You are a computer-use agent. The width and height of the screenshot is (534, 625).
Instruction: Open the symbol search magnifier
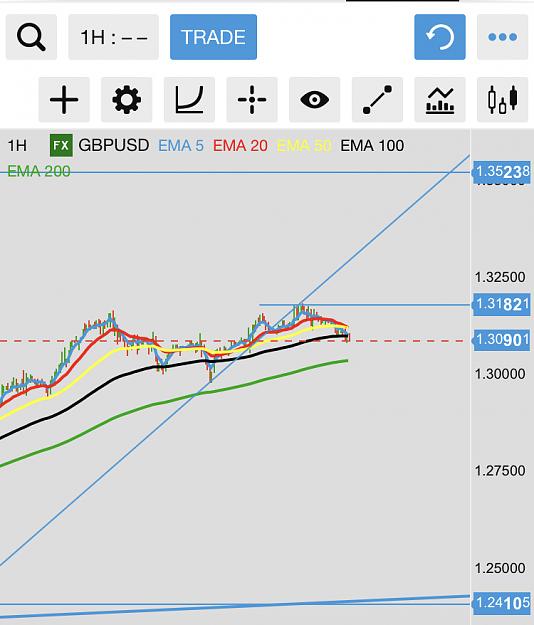pos(31,37)
